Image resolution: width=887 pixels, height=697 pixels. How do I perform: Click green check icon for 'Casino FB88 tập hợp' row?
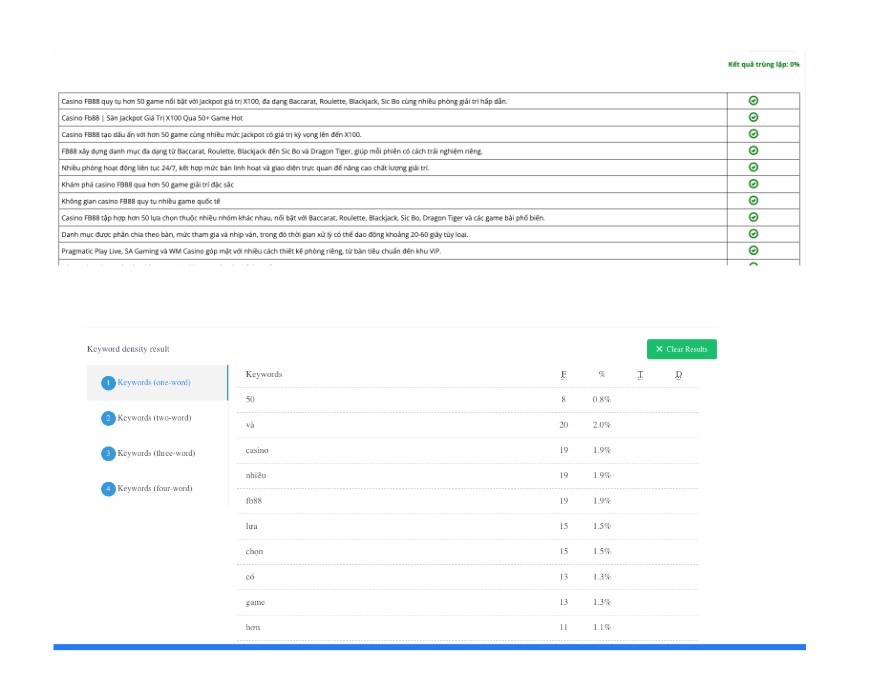pos(753,217)
